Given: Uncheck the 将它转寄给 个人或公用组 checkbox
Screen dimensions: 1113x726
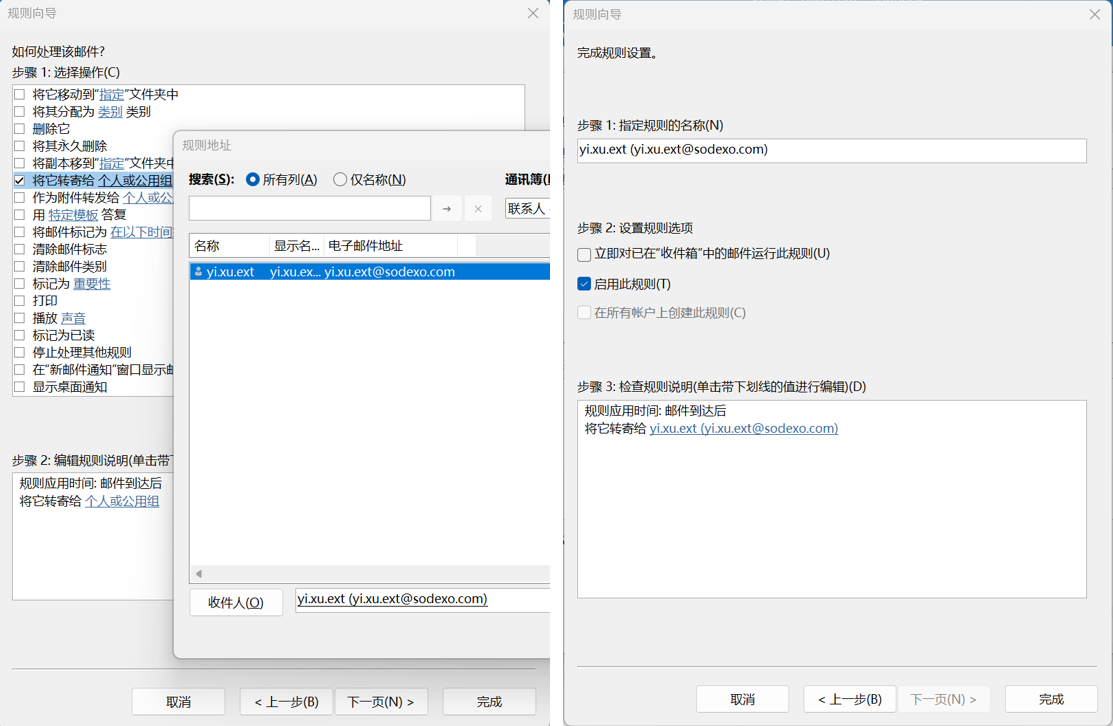Looking at the screenshot, I should coord(19,180).
